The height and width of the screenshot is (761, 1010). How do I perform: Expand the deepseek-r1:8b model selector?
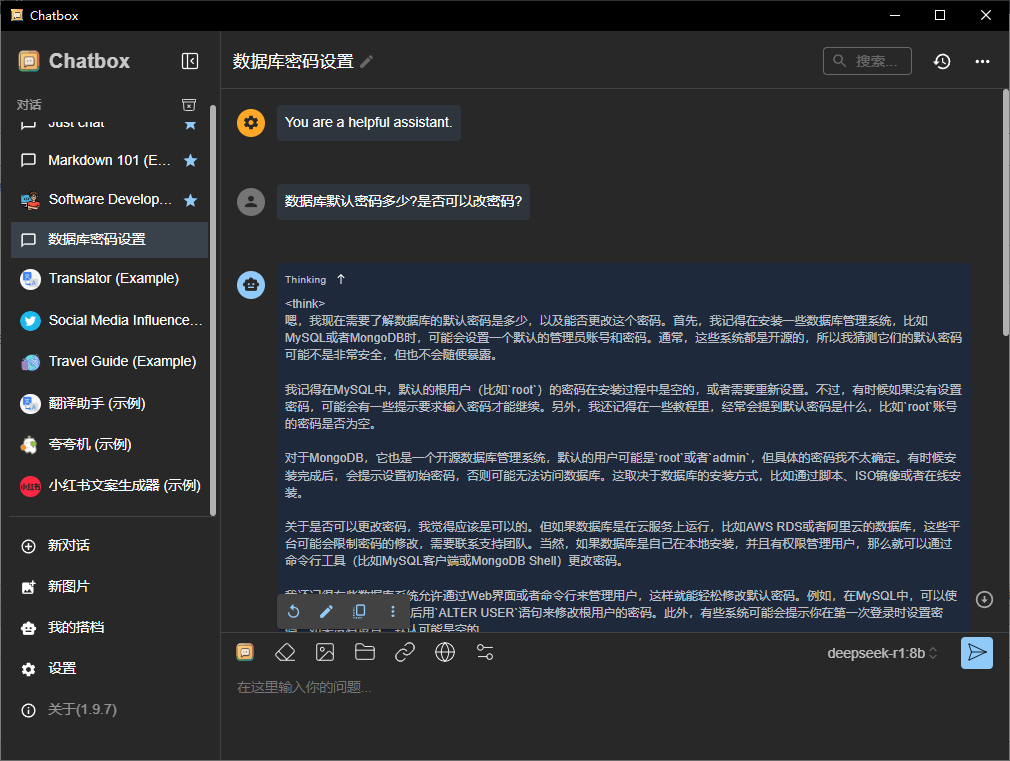pyautogui.click(x=881, y=651)
